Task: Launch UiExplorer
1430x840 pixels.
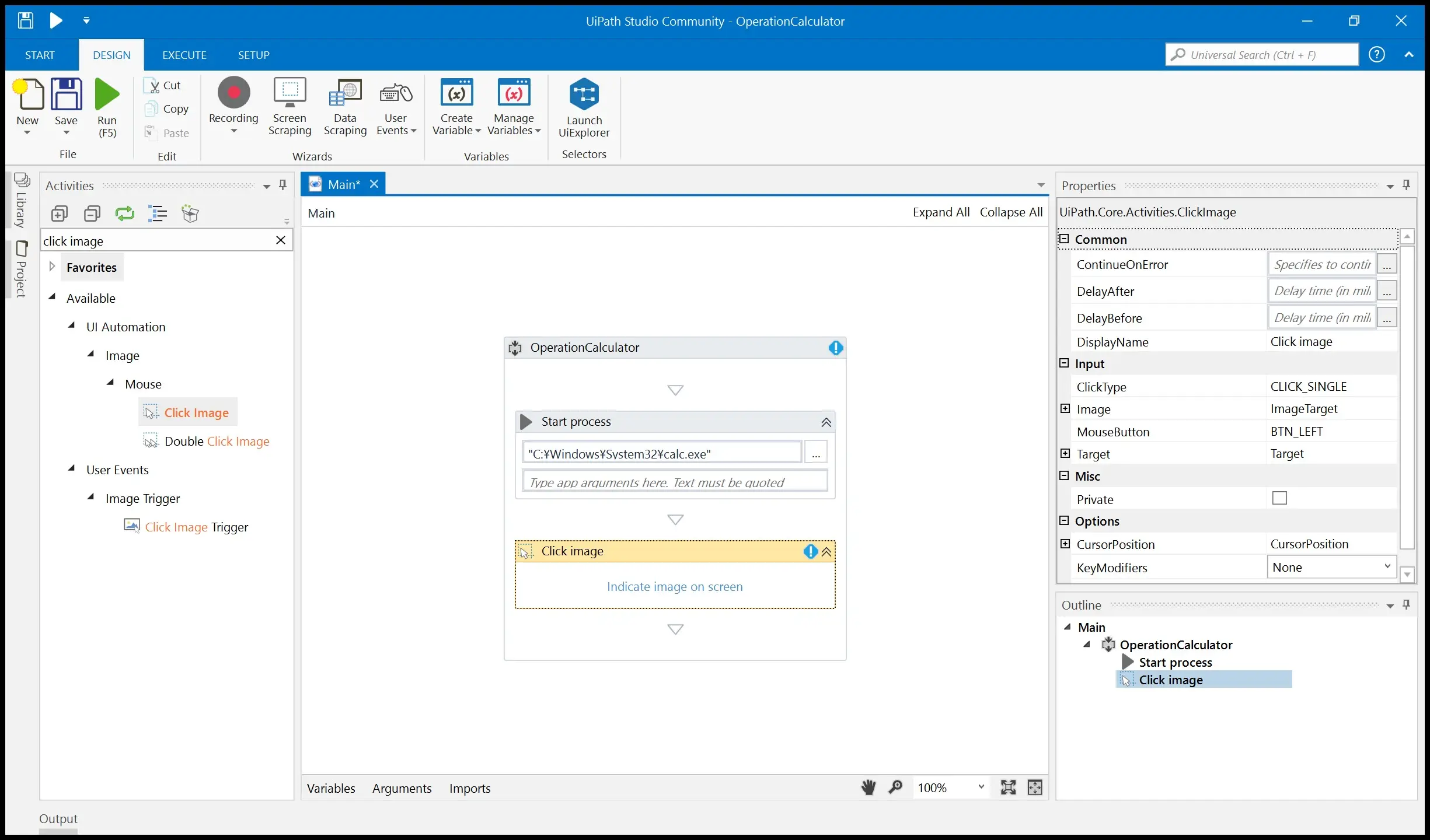Action: pyautogui.click(x=584, y=108)
